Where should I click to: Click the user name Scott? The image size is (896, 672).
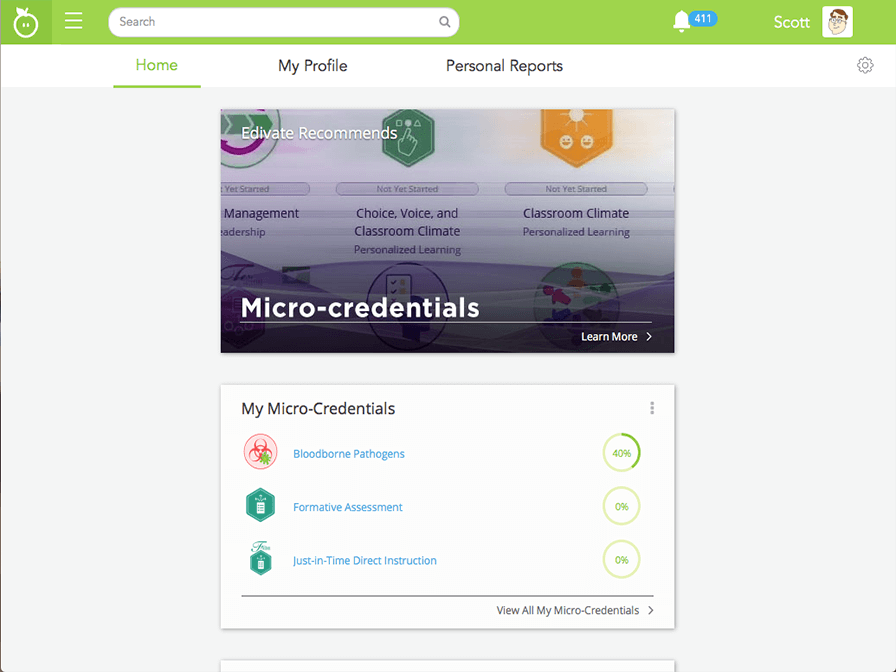(791, 22)
